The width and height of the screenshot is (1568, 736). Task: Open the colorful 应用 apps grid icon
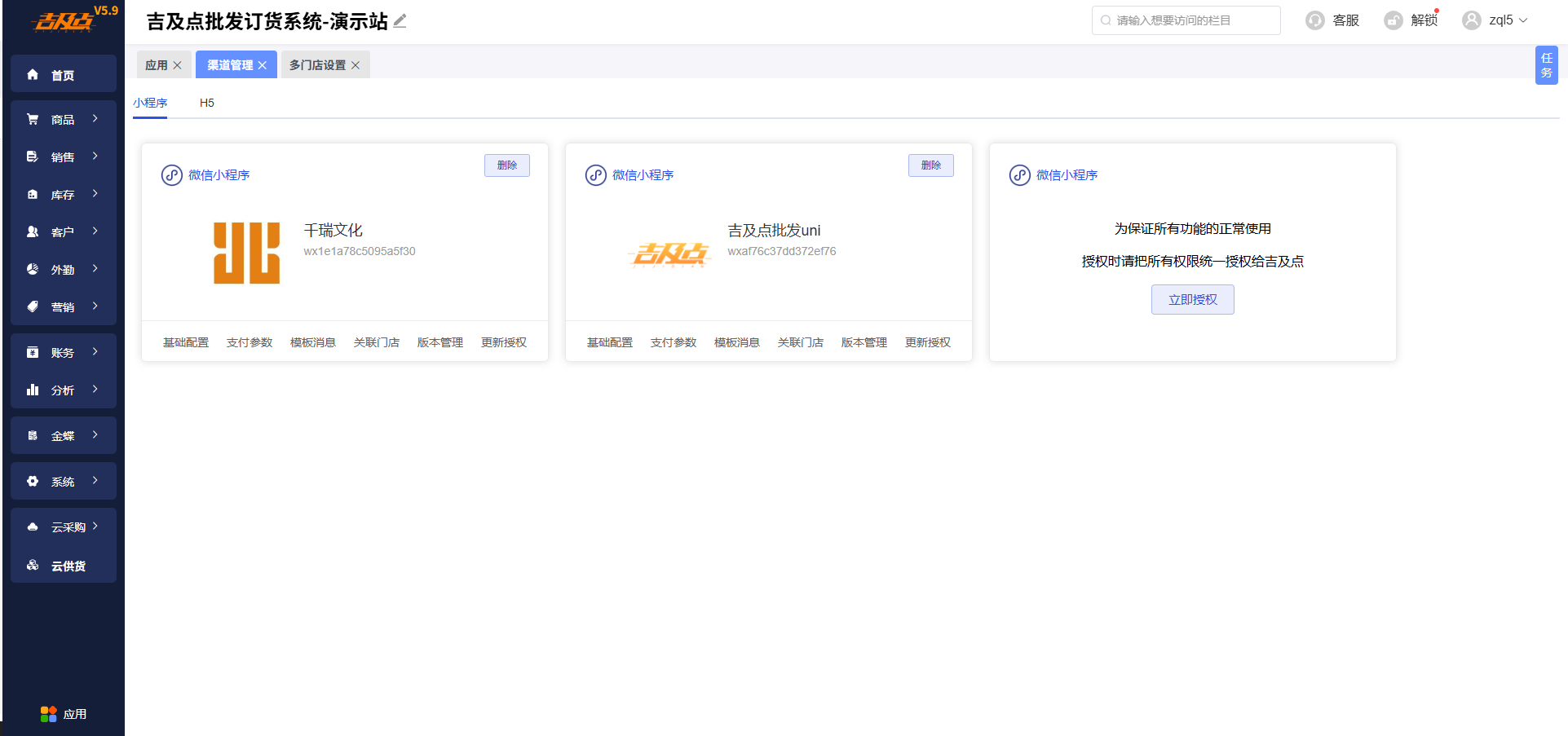tap(49, 714)
